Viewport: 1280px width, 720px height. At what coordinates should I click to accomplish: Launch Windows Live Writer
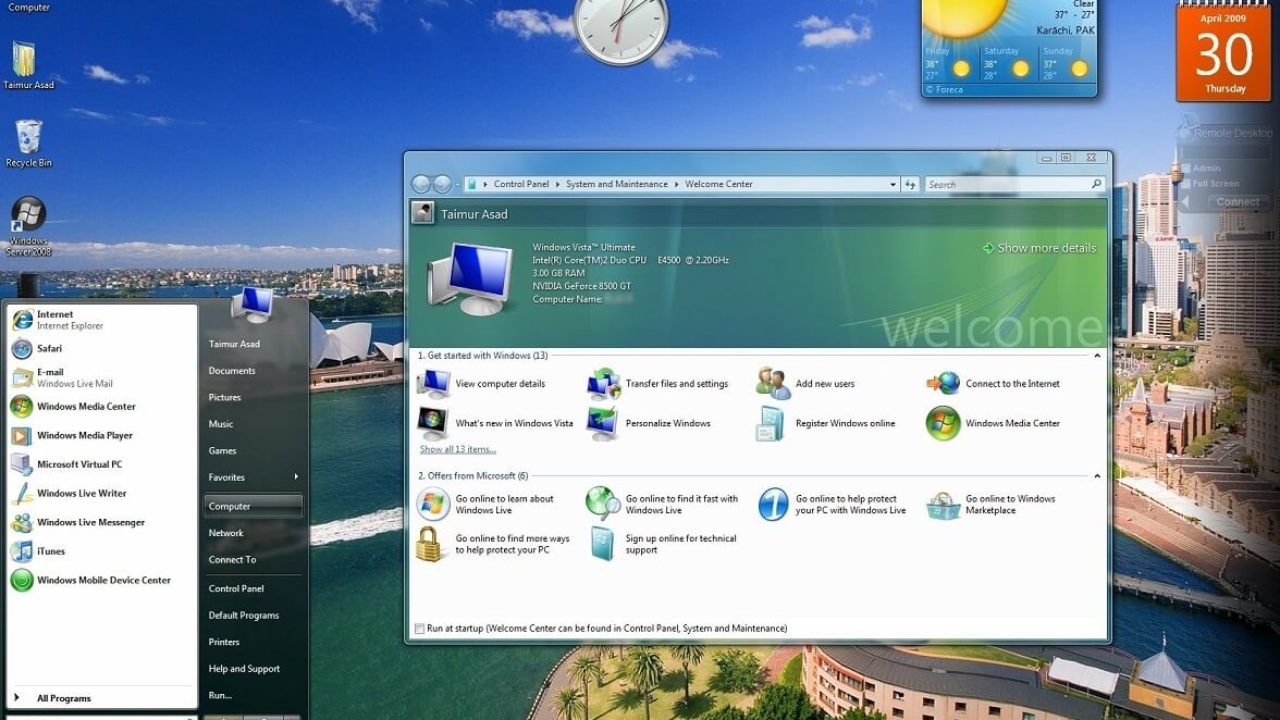100,494
